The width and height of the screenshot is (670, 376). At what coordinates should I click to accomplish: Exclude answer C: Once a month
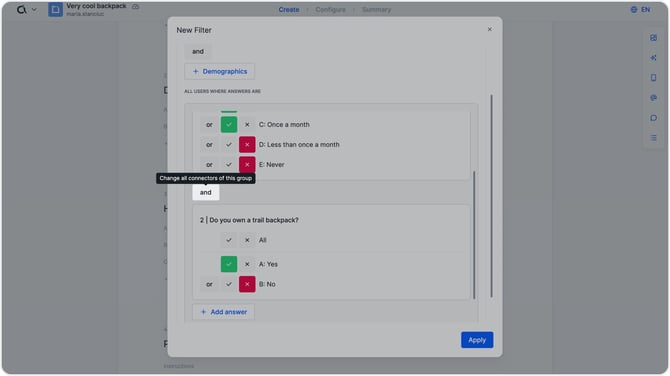(247, 125)
